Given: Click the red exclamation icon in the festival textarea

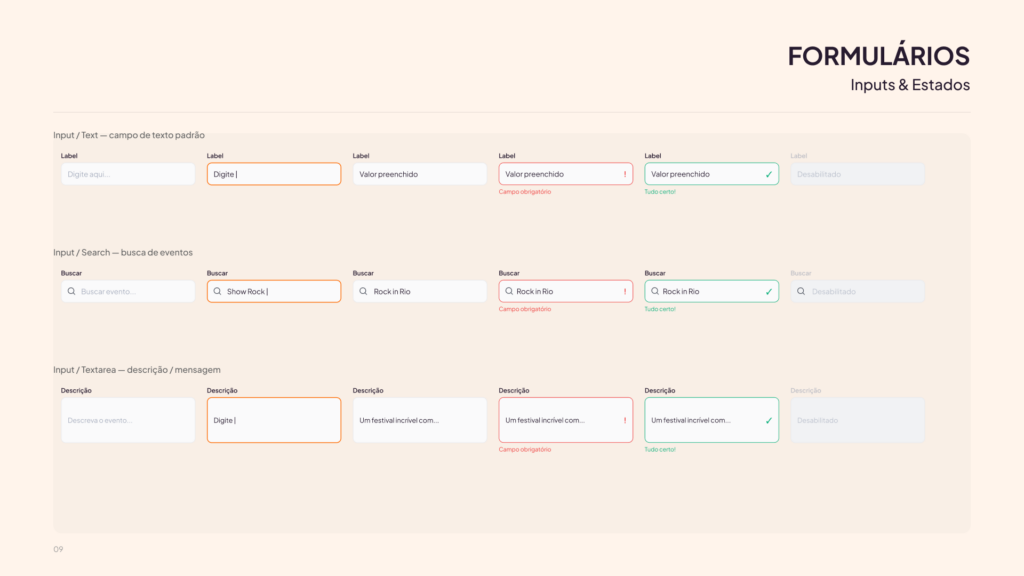Looking at the screenshot, I should [625, 420].
